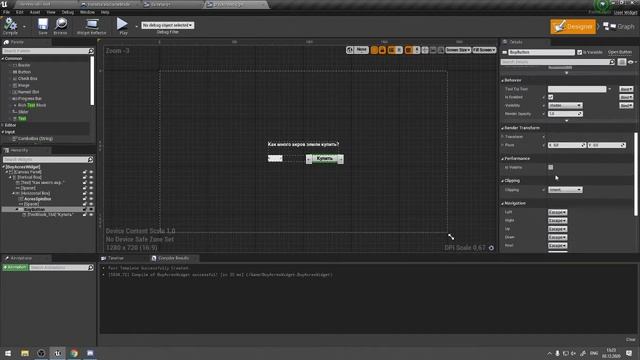Select AcresSpinBox in hierarchy

point(38,199)
